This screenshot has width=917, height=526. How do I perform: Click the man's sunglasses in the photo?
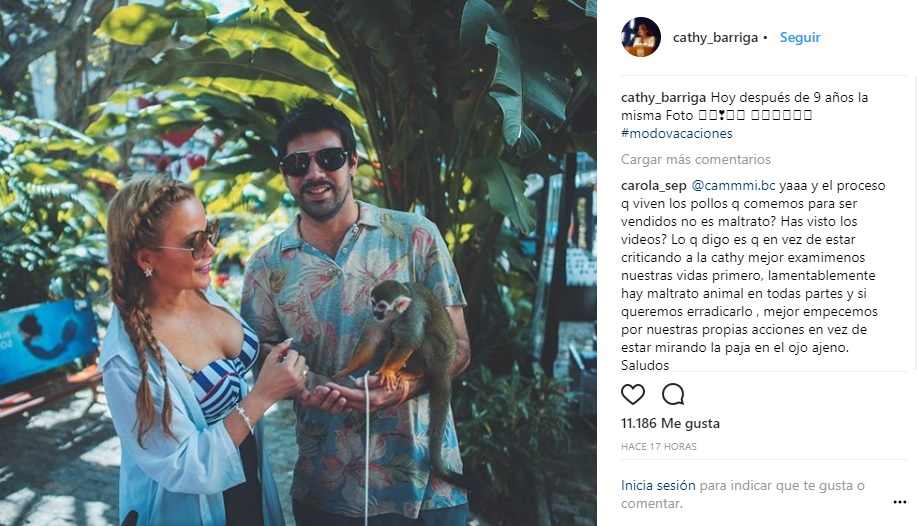(x=313, y=161)
